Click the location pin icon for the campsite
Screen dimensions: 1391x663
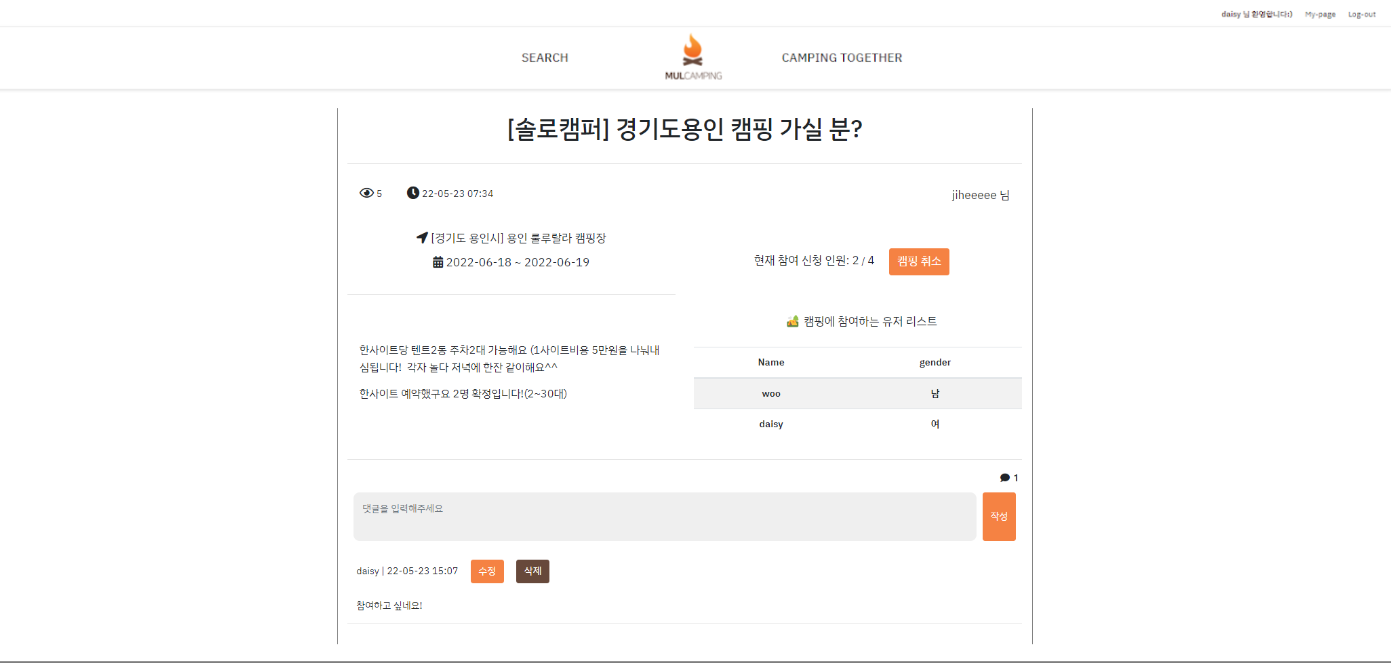[x=421, y=238]
